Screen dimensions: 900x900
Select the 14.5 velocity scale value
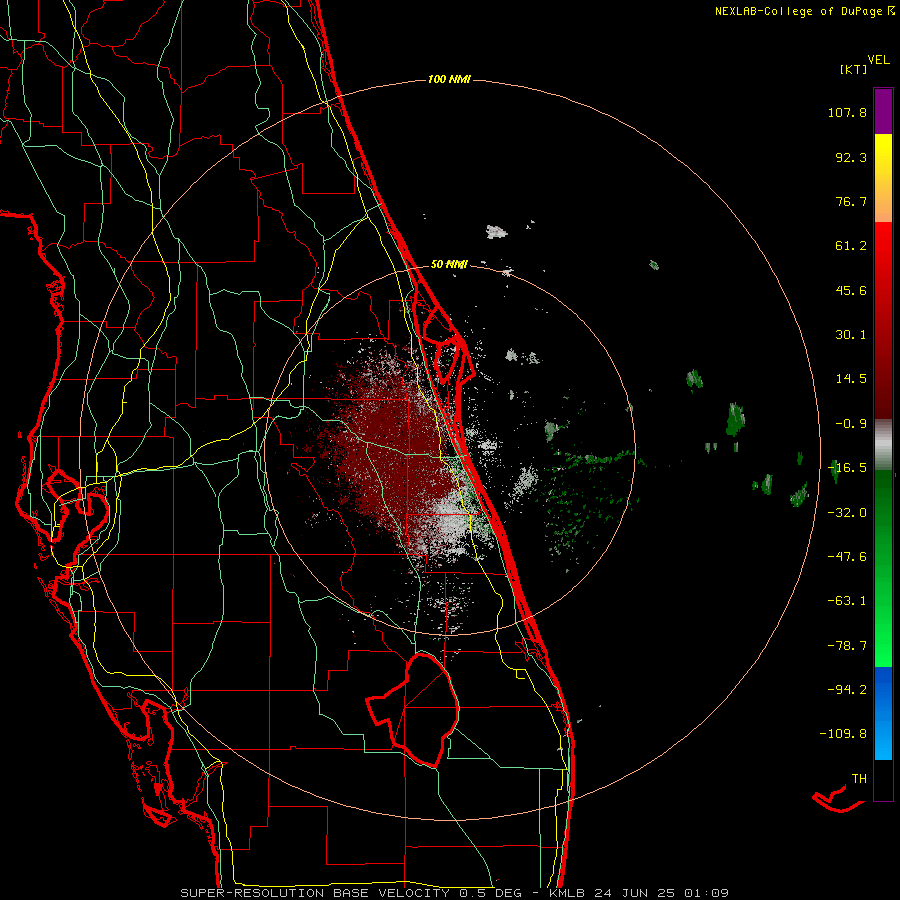coord(851,379)
